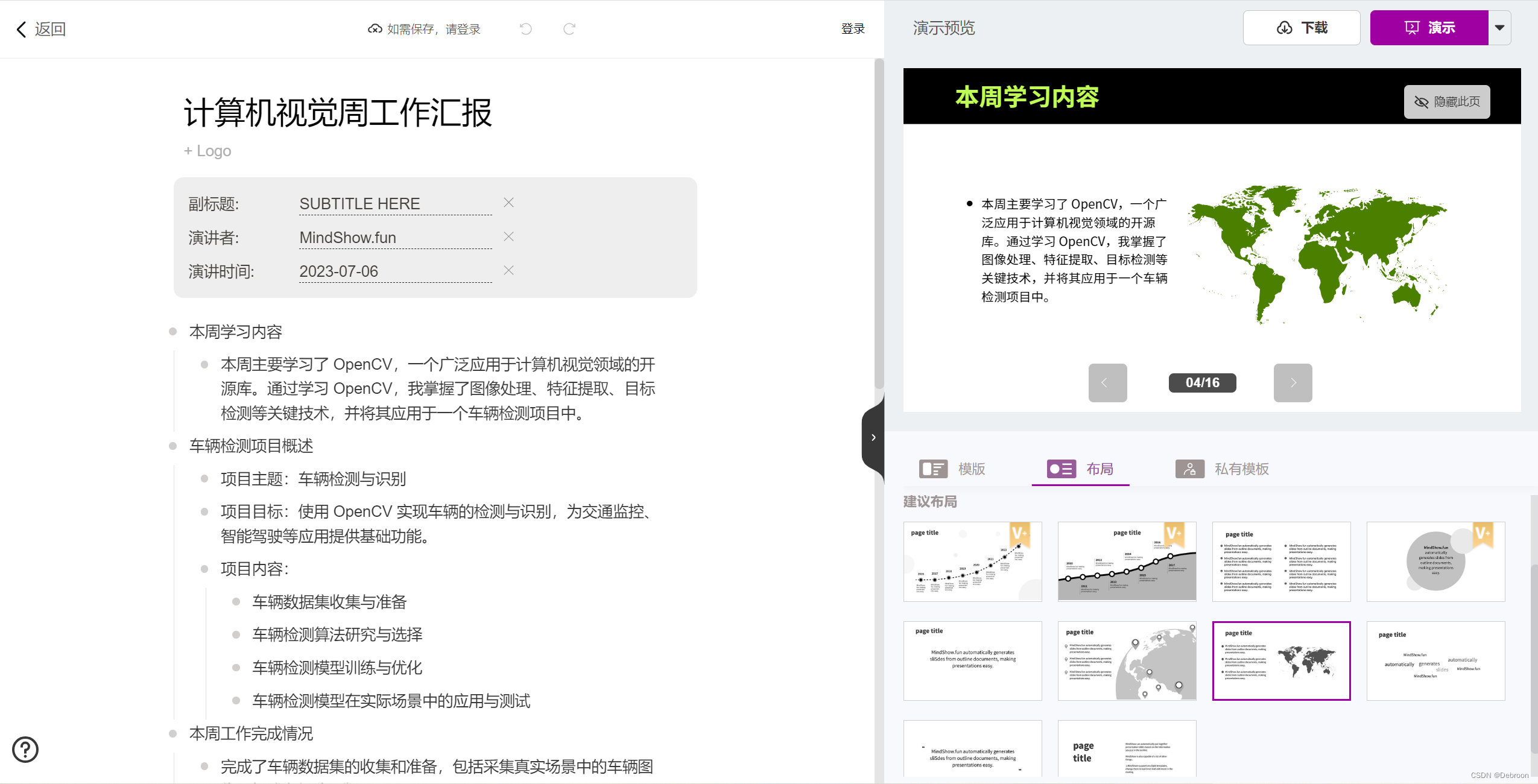The image size is (1538, 784).
Task: Click the highlighted dark world map layout
Action: 1282,660
